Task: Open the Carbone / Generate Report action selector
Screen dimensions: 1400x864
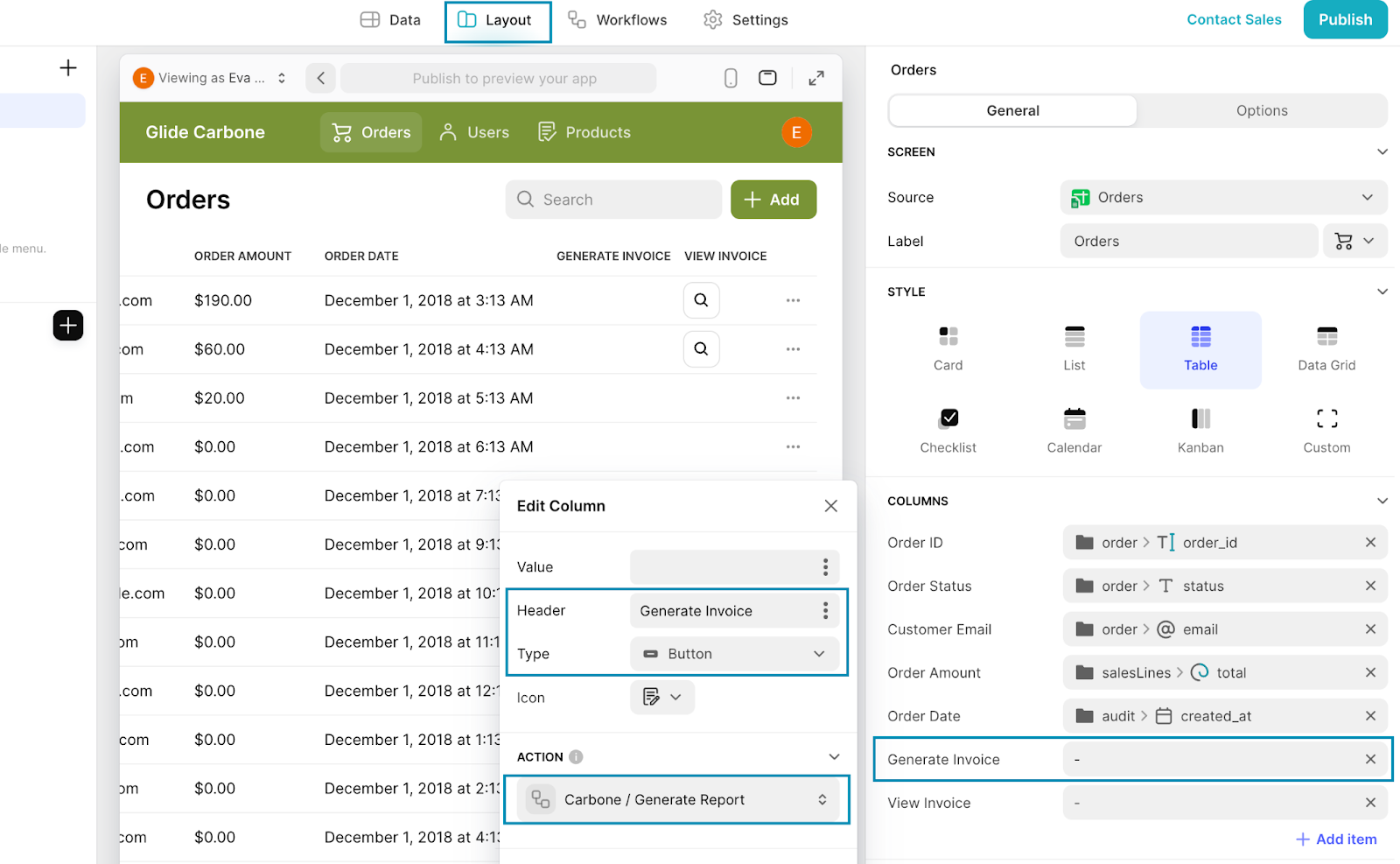Action: tap(677, 800)
